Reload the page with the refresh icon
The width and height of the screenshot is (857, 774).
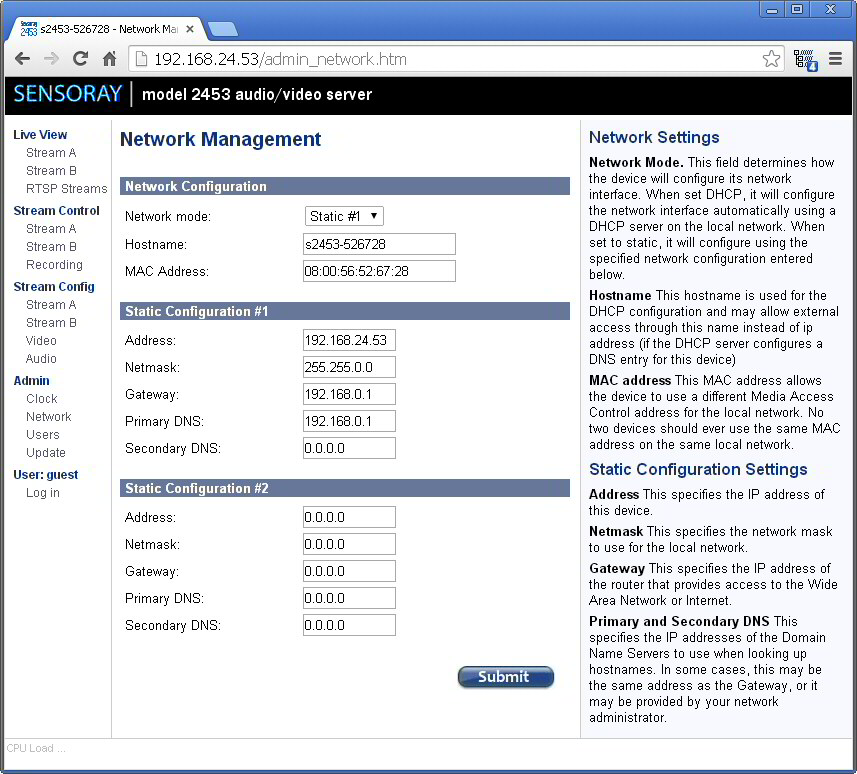[x=81, y=58]
